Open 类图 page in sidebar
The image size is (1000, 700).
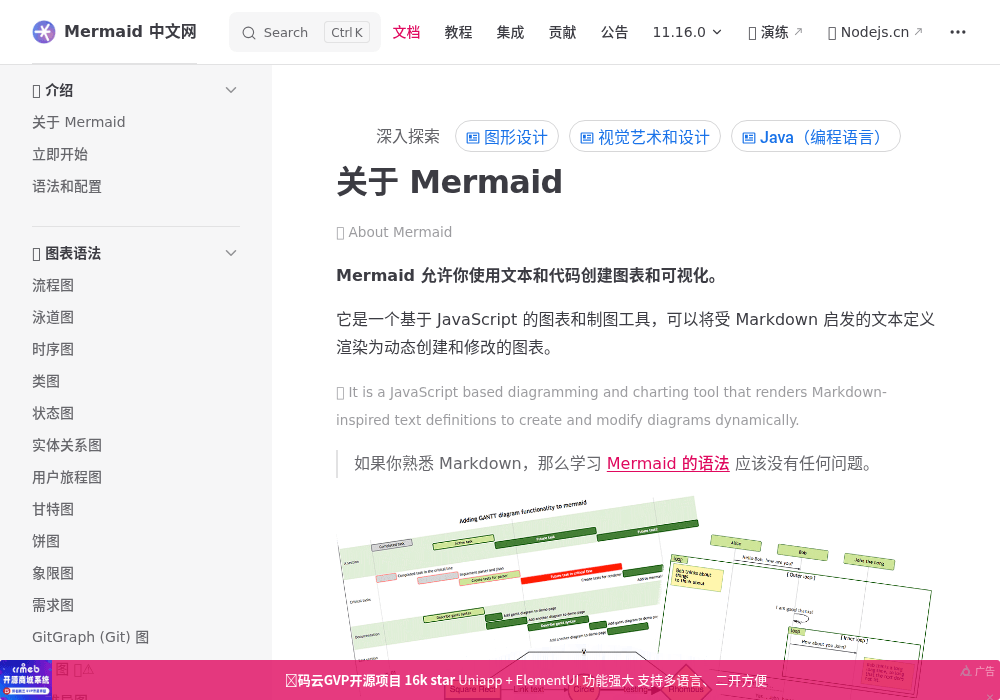coord(46,381)
